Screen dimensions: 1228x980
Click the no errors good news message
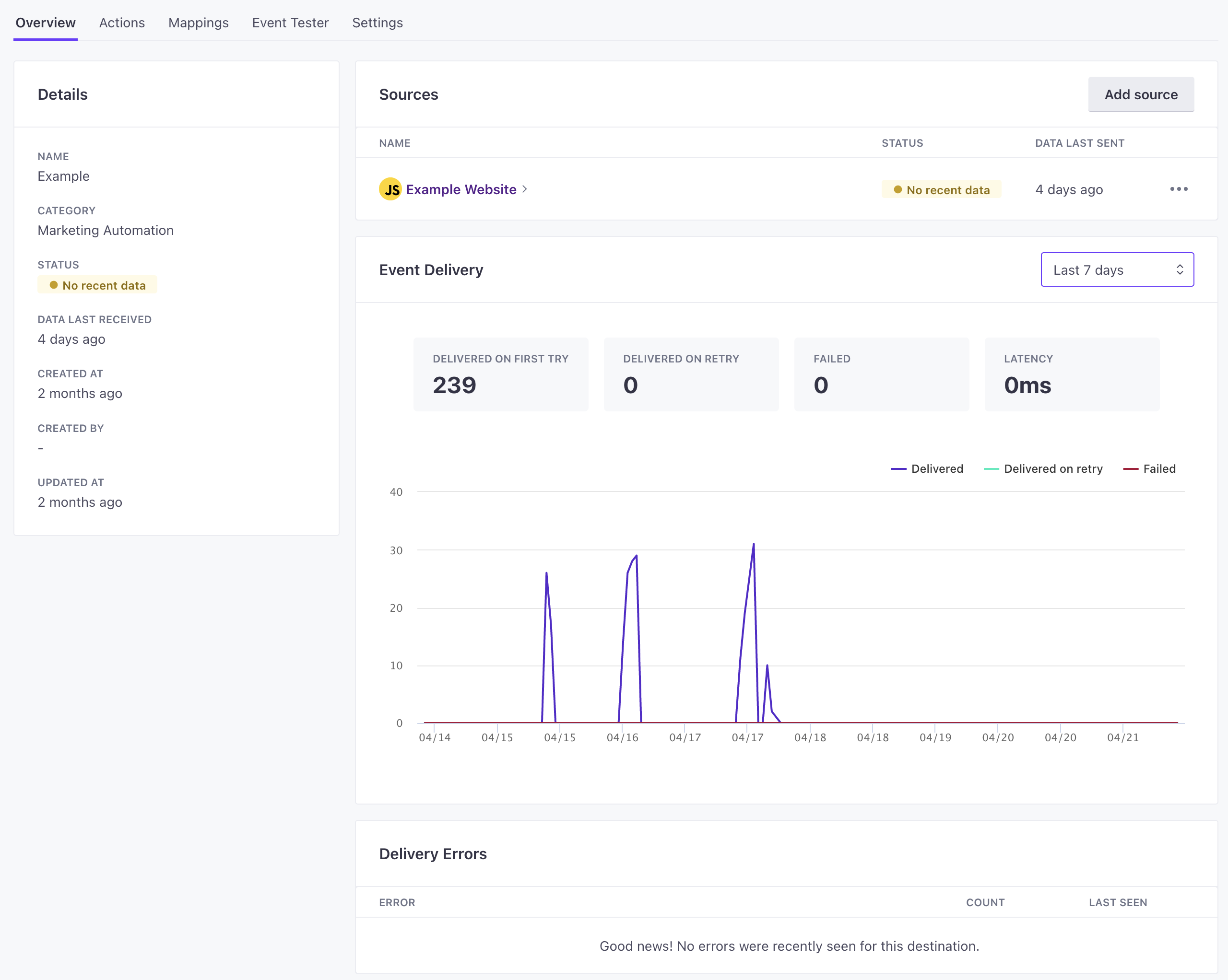click(789, 946)
